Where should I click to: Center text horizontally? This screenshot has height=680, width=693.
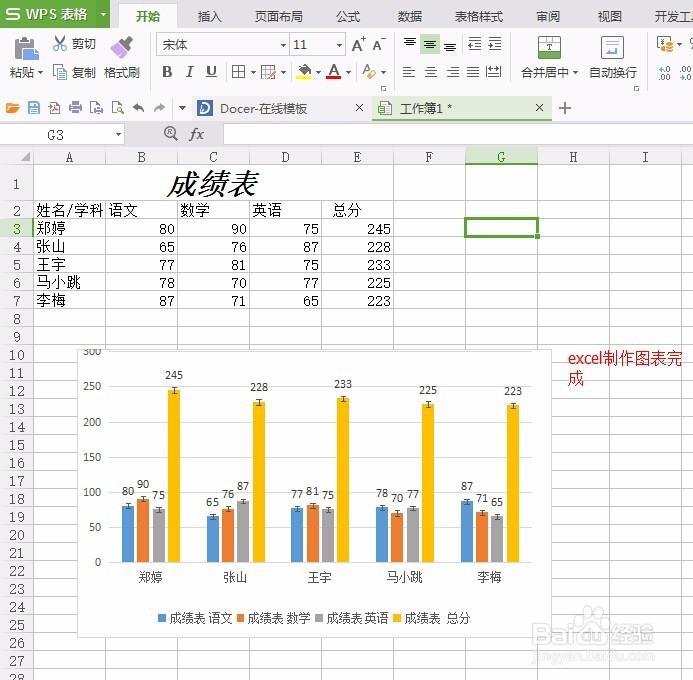[x=430, y=72]
